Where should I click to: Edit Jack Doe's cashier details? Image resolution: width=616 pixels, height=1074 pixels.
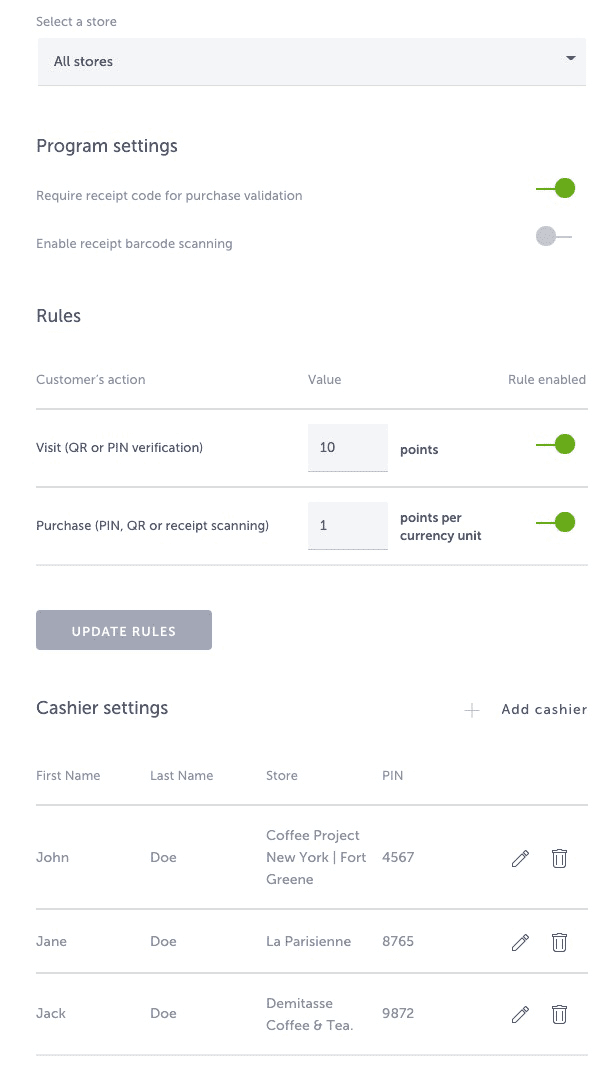point(520,1014)
